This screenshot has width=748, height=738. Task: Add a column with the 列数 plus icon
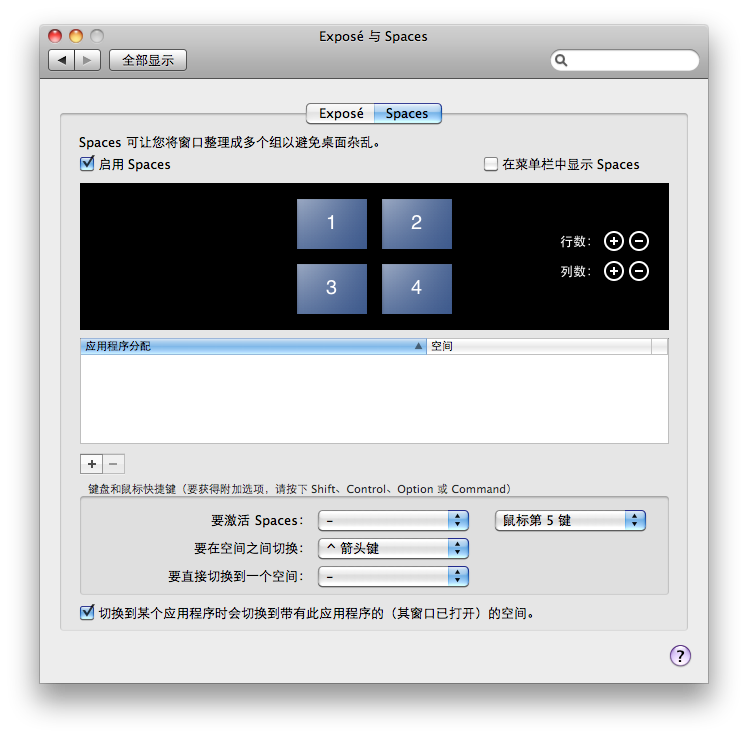pyautogui.click(x=613, y=271)
